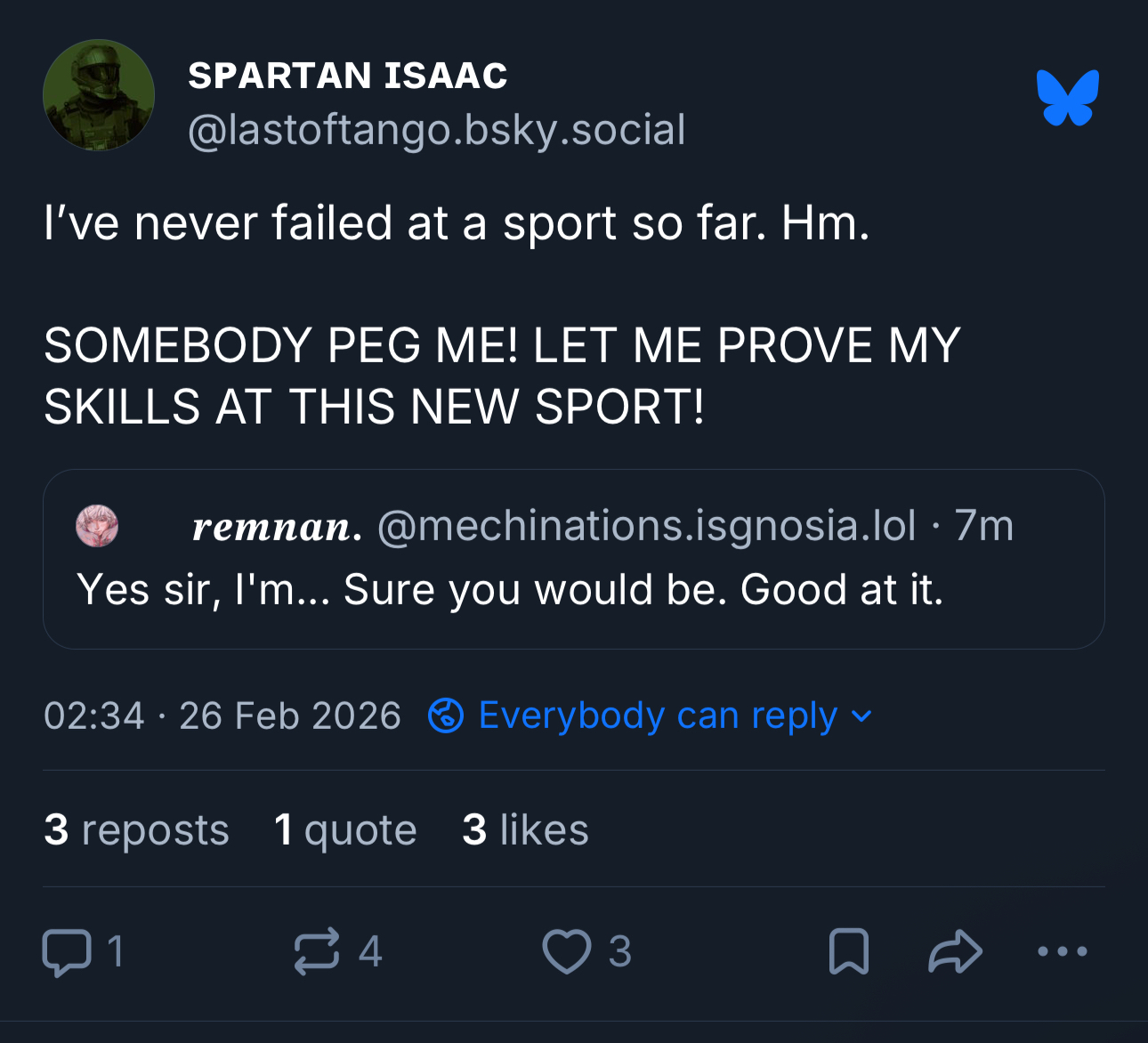
Task: Repost using the looping arrows icon
Action: [x=317, y=951]
